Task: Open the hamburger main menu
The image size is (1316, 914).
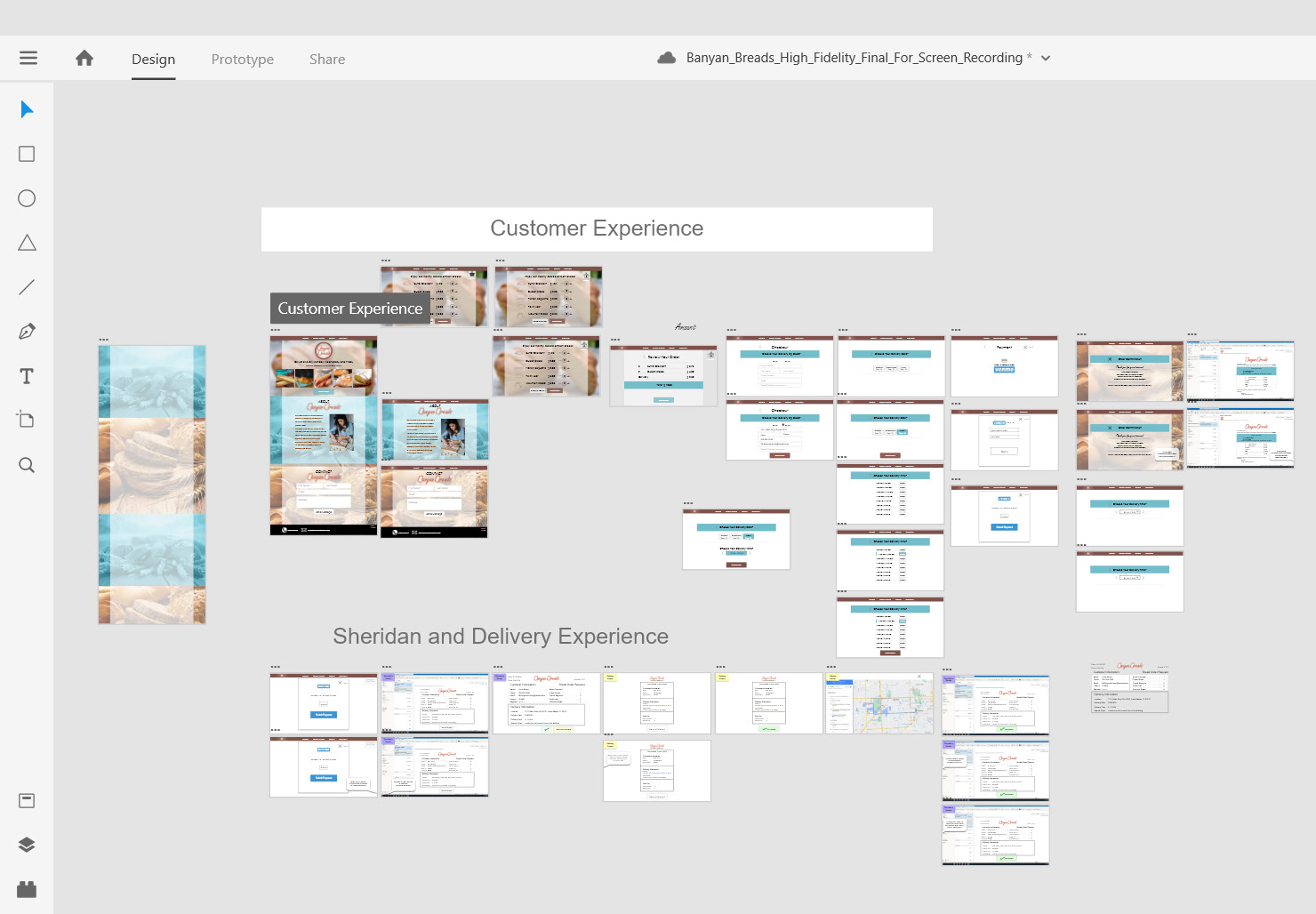Action: click(x=28, y=58)
